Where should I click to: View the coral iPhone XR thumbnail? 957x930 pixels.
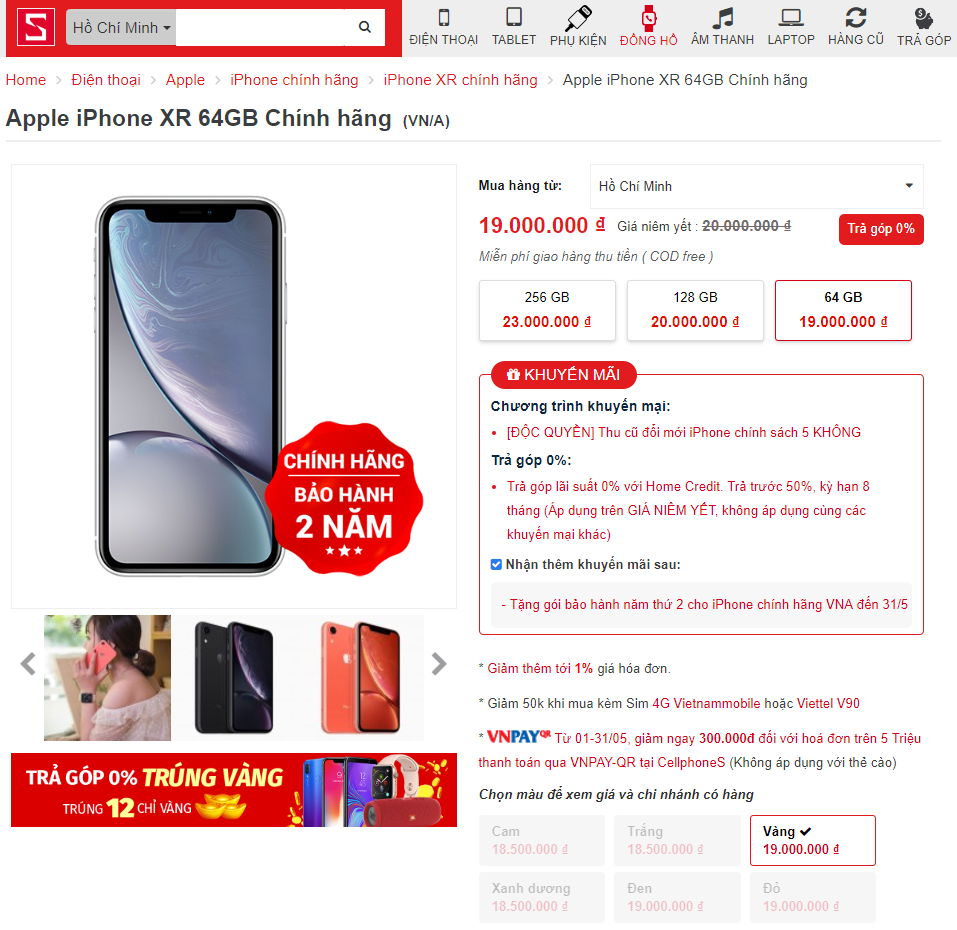point(361,678)
